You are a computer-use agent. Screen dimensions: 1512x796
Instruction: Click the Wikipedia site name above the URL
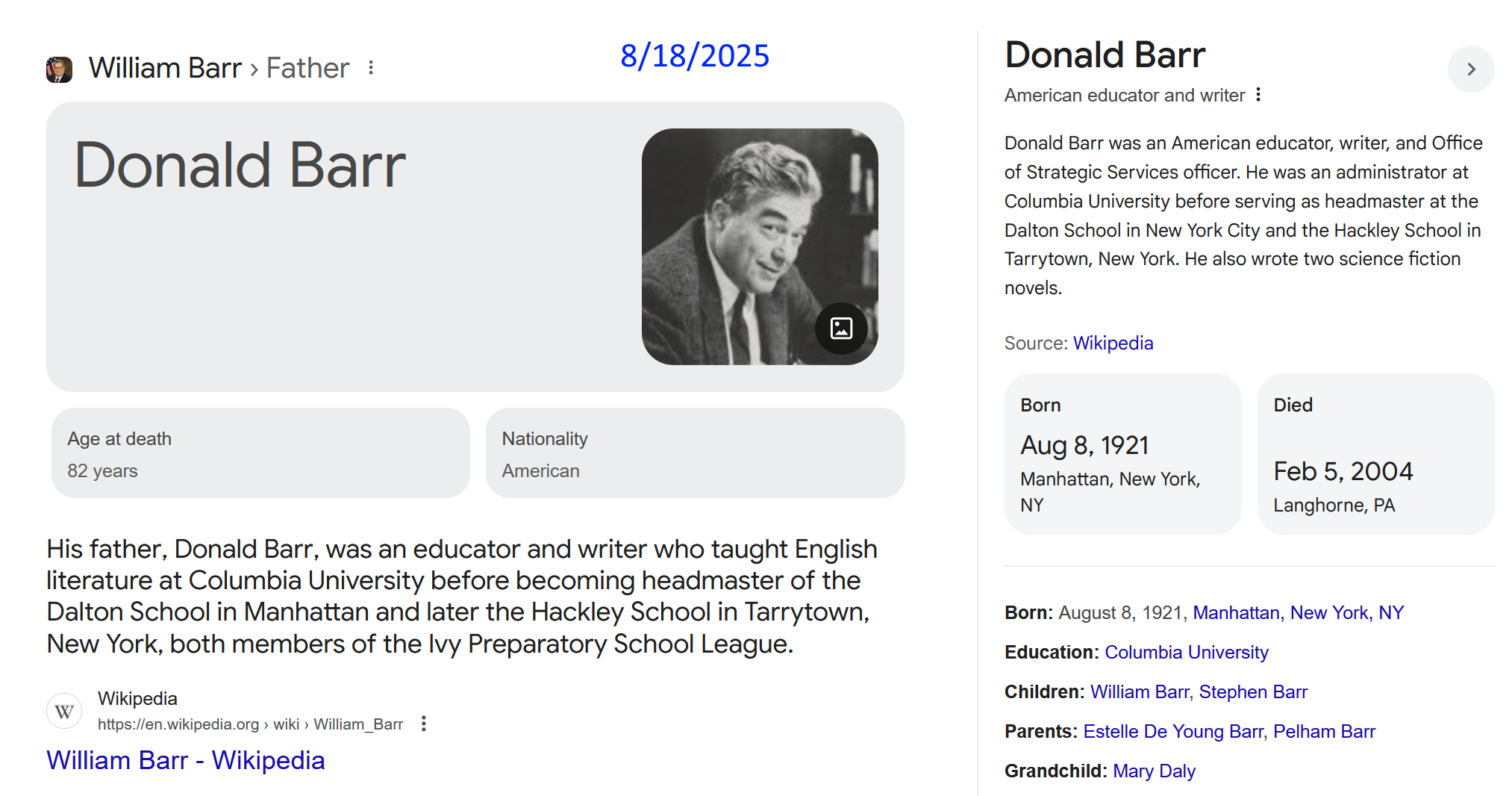(137, 698)
